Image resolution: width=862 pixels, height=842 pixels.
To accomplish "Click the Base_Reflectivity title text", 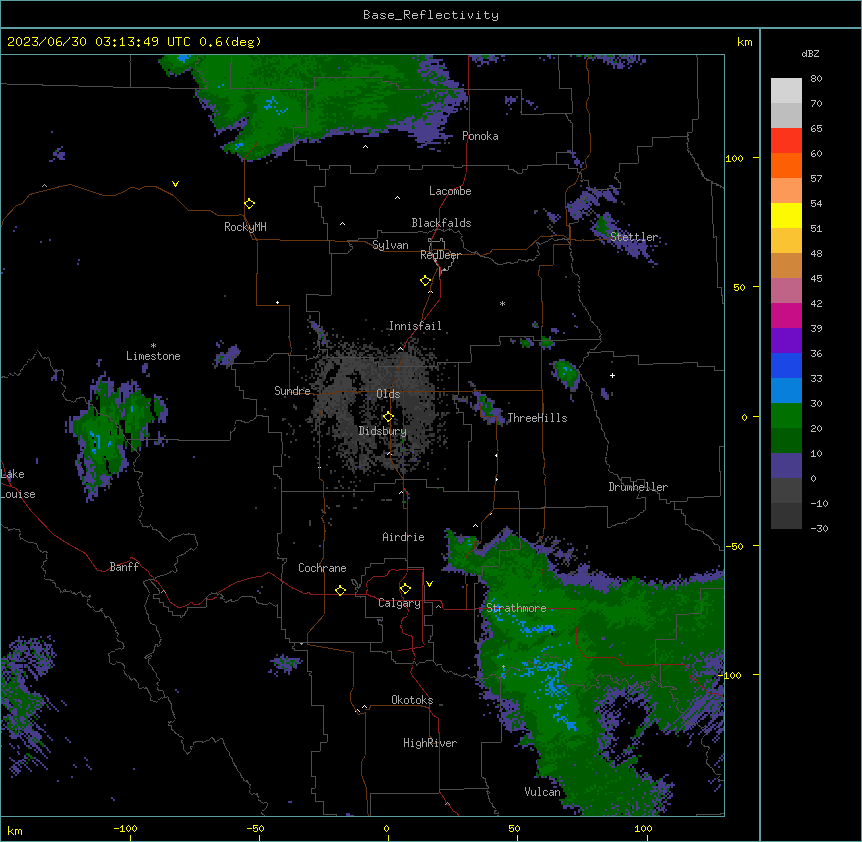I will click(x=430, y=15).
